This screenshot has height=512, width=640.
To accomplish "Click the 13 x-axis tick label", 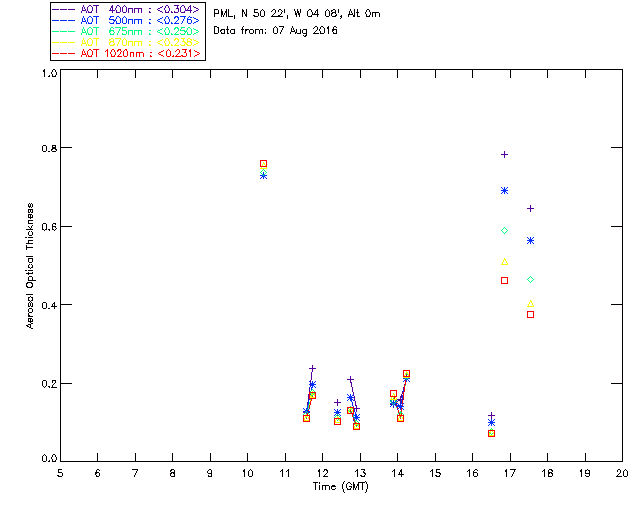I will pos(360,473).
